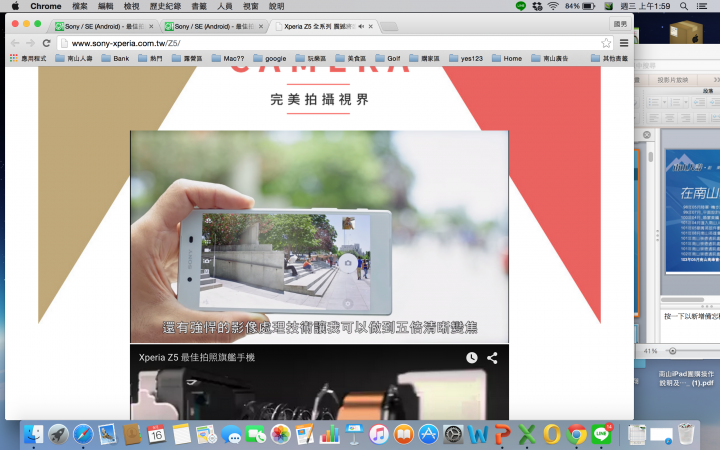Open Chrome's hamburger menu
Image resolution: width=720 pixels, height=450 pixels.
point(624,43)
